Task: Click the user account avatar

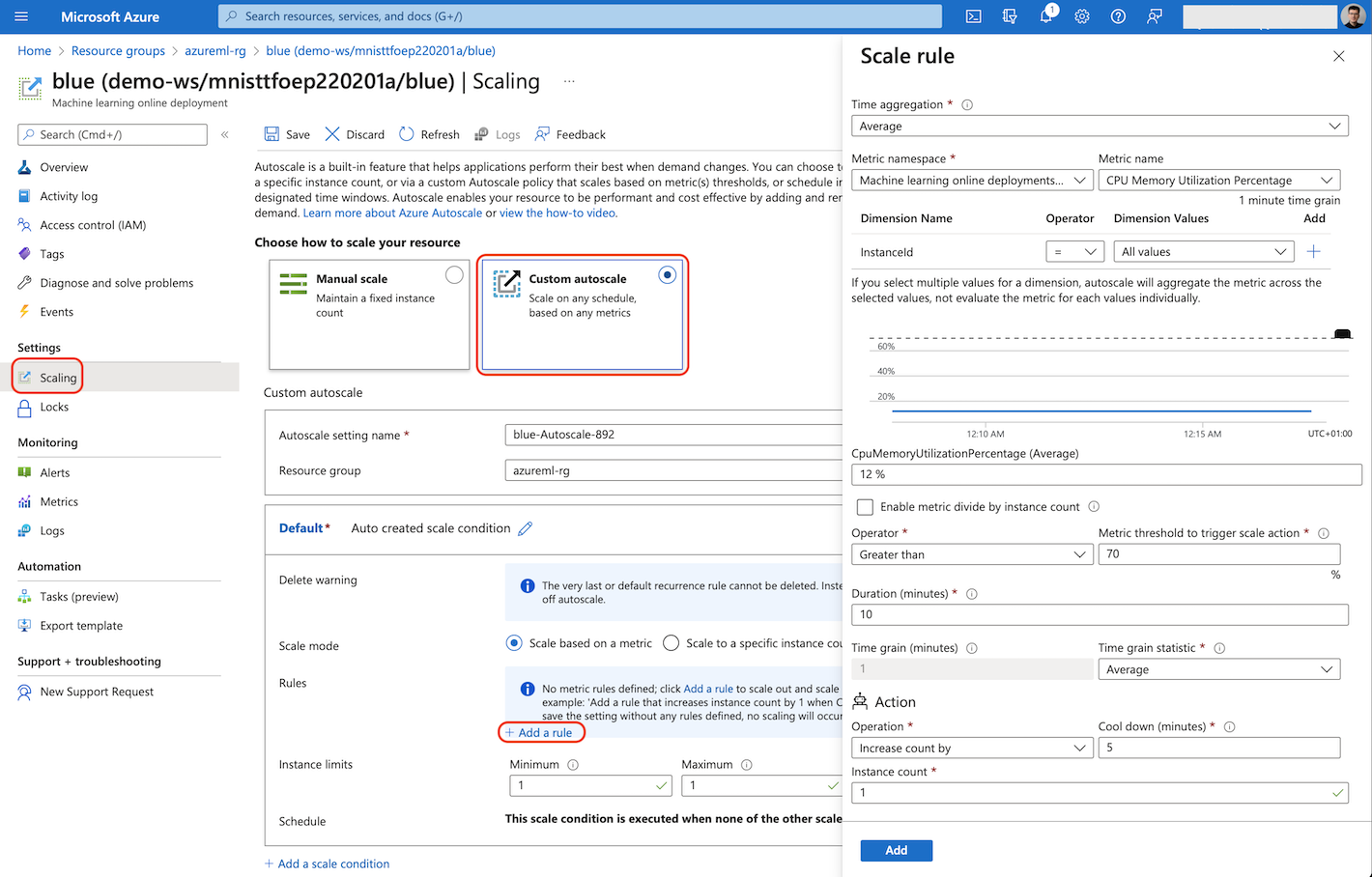Action: [x=1353, y=16]
